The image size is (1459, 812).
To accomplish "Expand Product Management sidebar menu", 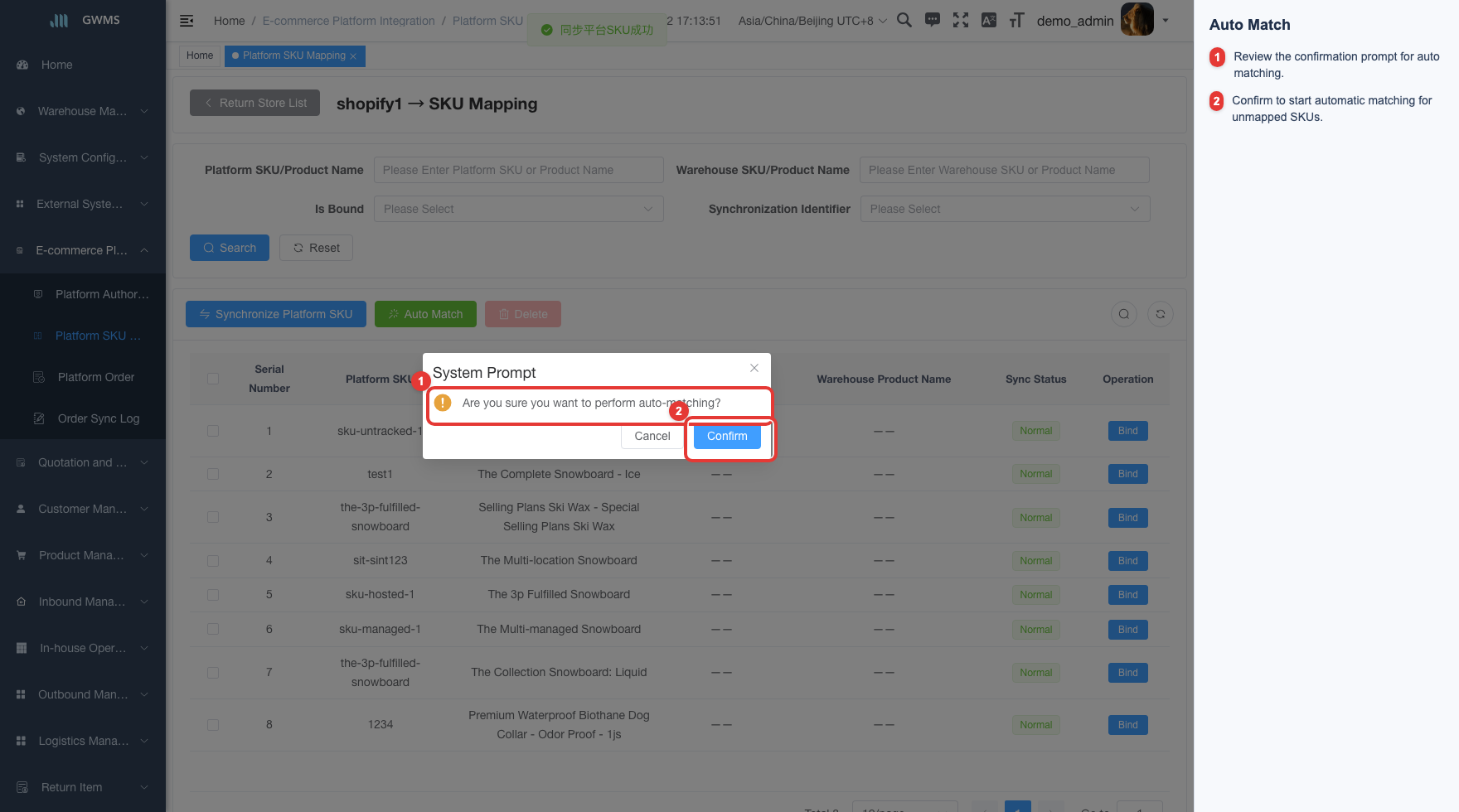I will tap(83, 555).
